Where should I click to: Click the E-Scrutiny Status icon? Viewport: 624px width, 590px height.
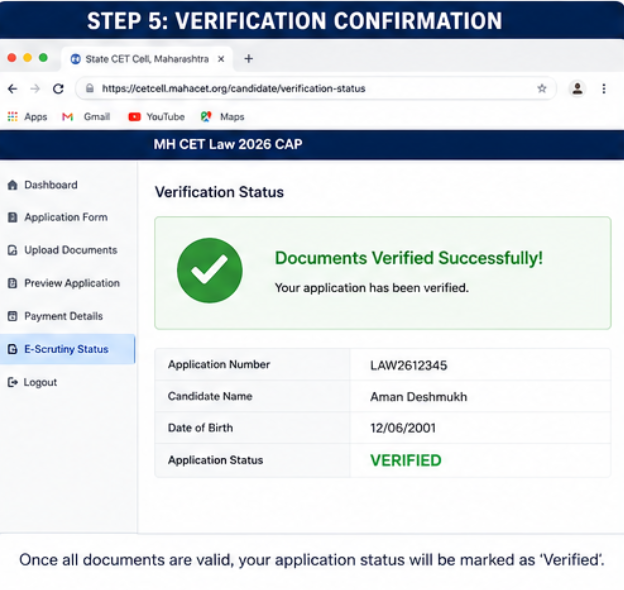coord(13,349)
